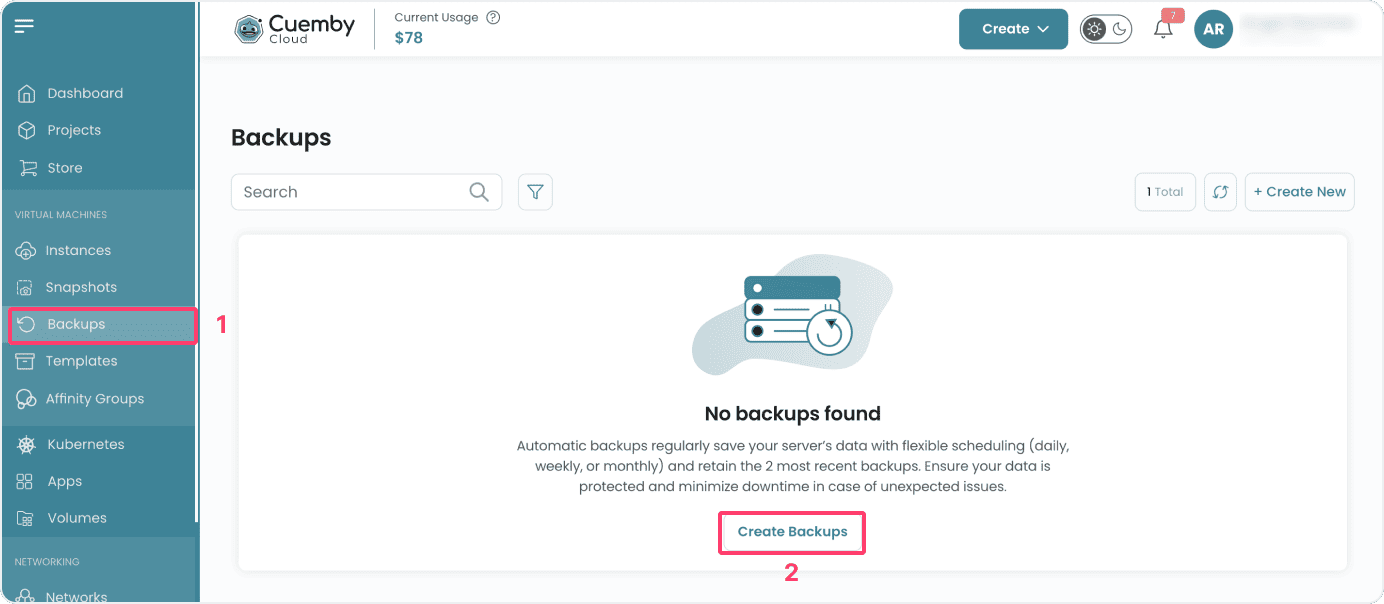The width and height of the screenshot is (1384, 604).
Task: Open the Snapshots page
Action: coord(82,287)
